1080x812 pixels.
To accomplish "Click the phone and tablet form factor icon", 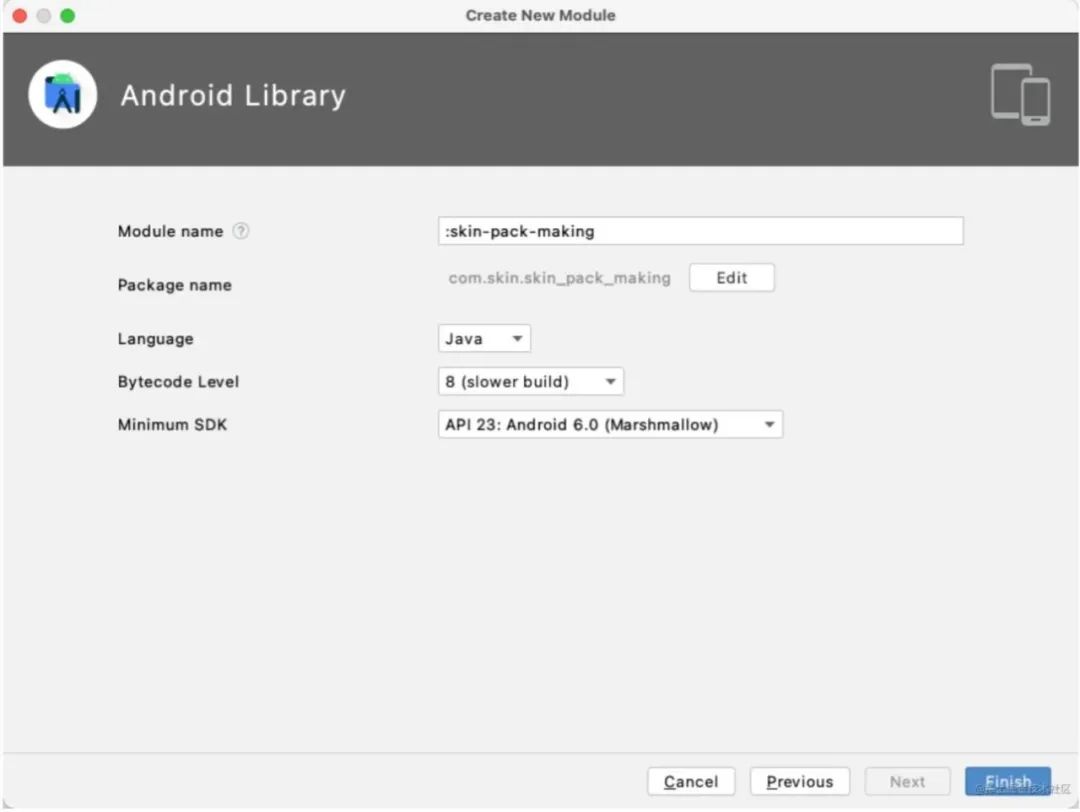I will click(1019, 95).
